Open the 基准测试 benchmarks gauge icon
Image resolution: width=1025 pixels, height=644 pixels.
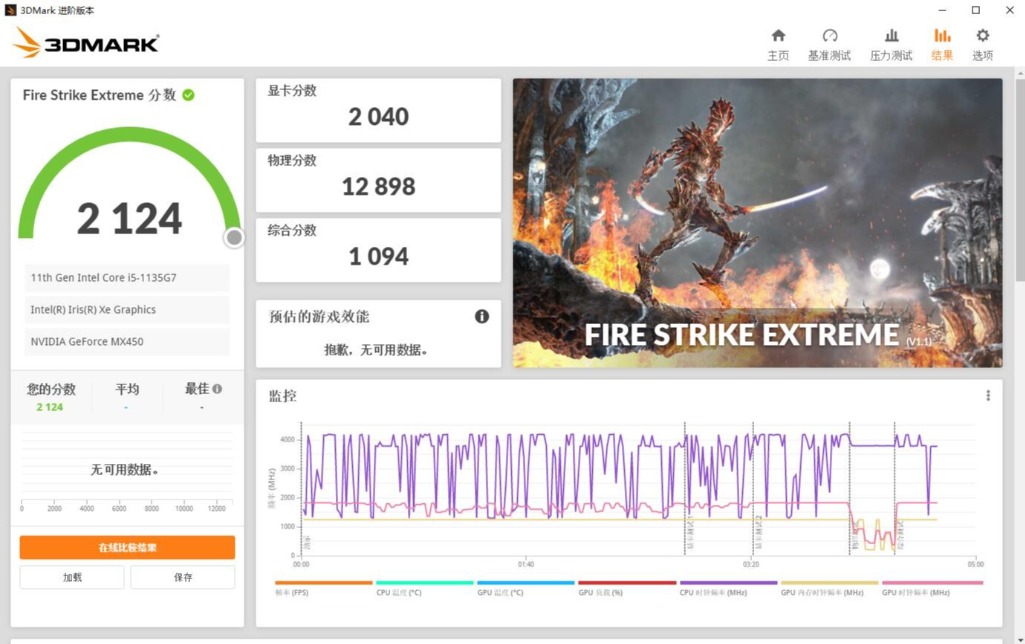click(830, 35)
